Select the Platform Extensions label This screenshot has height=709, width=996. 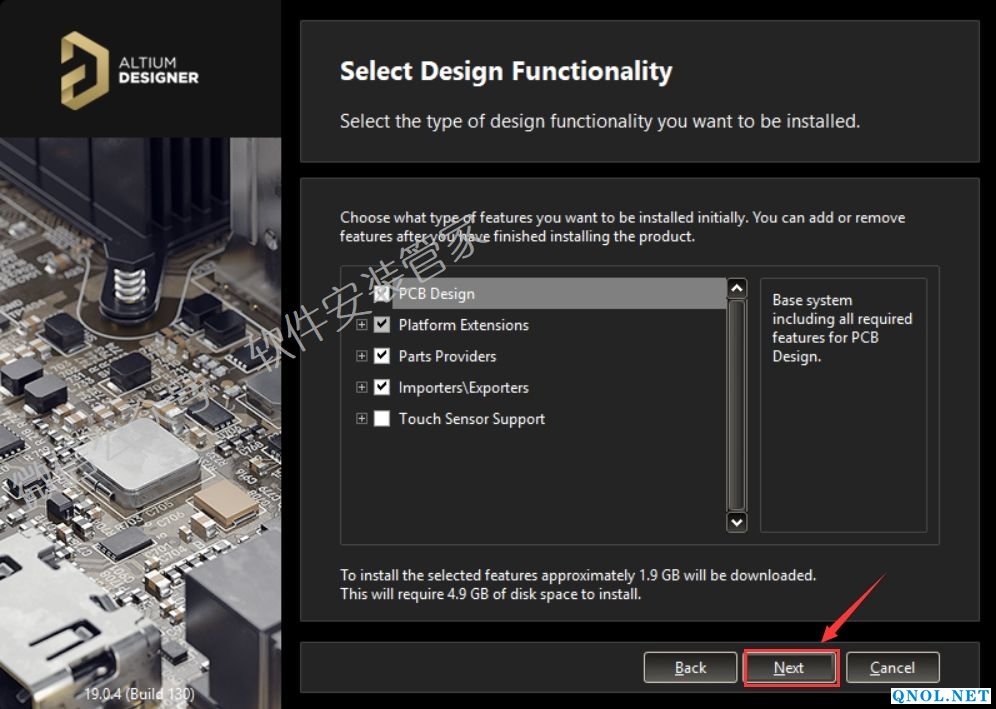[x=463, y=325]
